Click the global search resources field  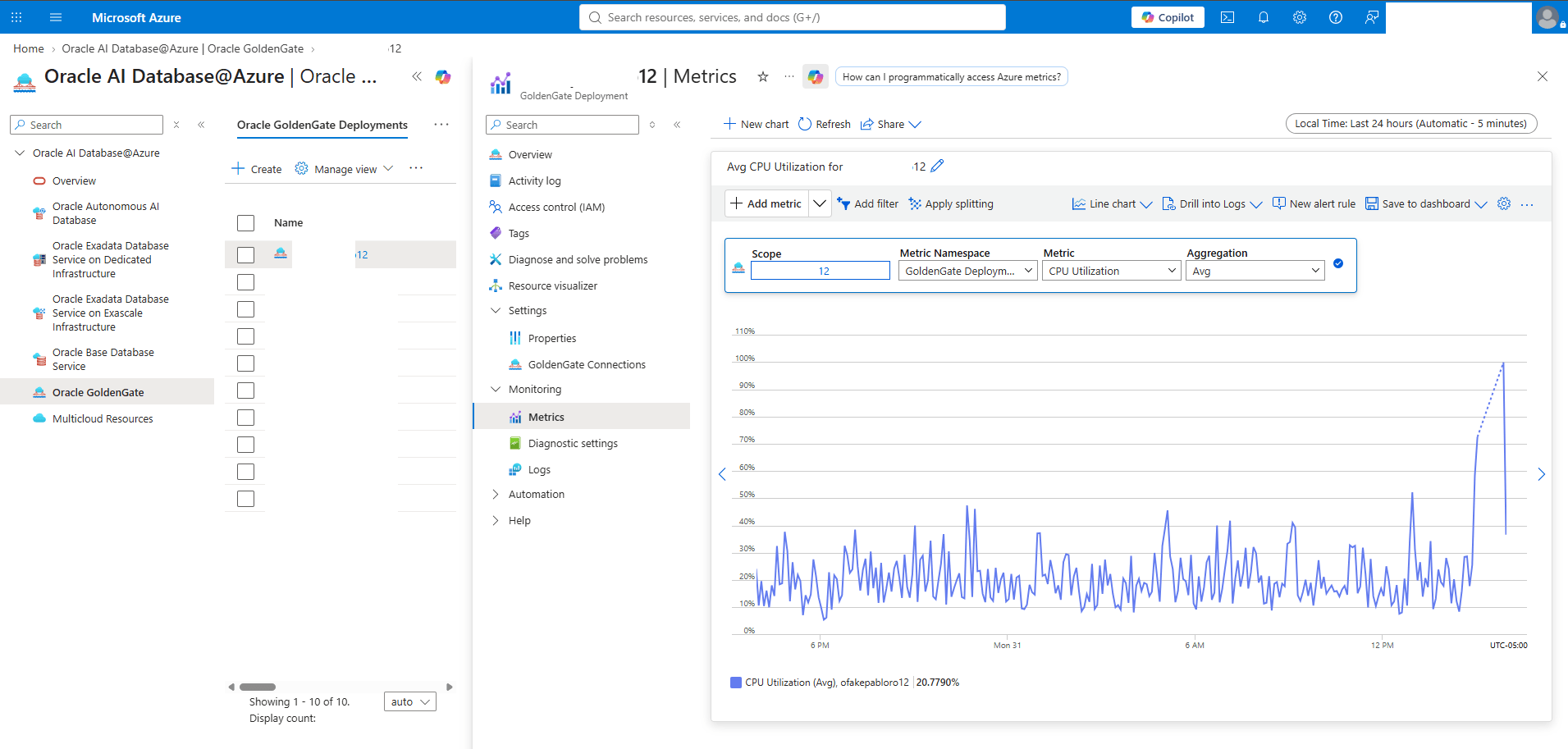point(793,17)
